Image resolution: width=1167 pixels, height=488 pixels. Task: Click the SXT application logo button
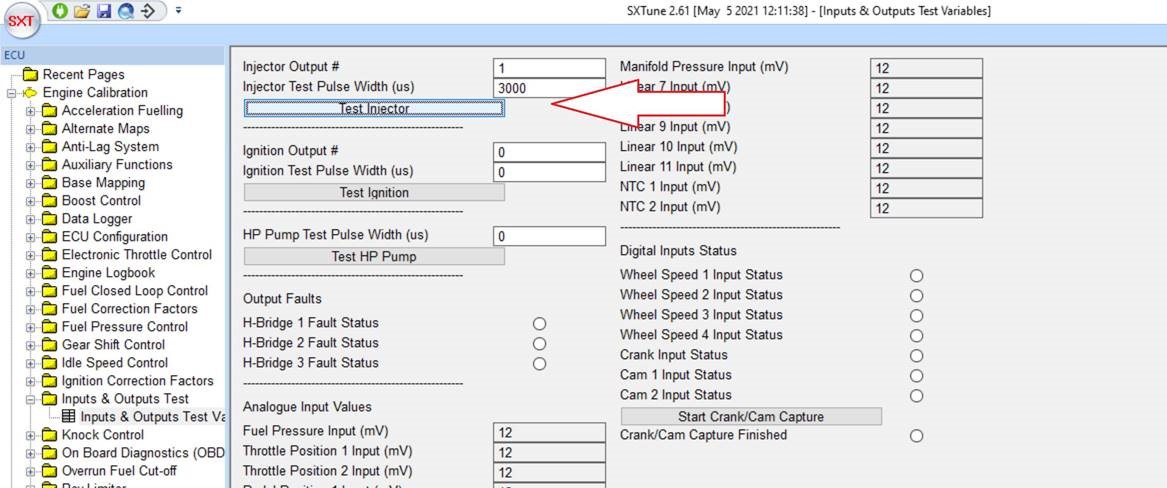tap(21, 21)
